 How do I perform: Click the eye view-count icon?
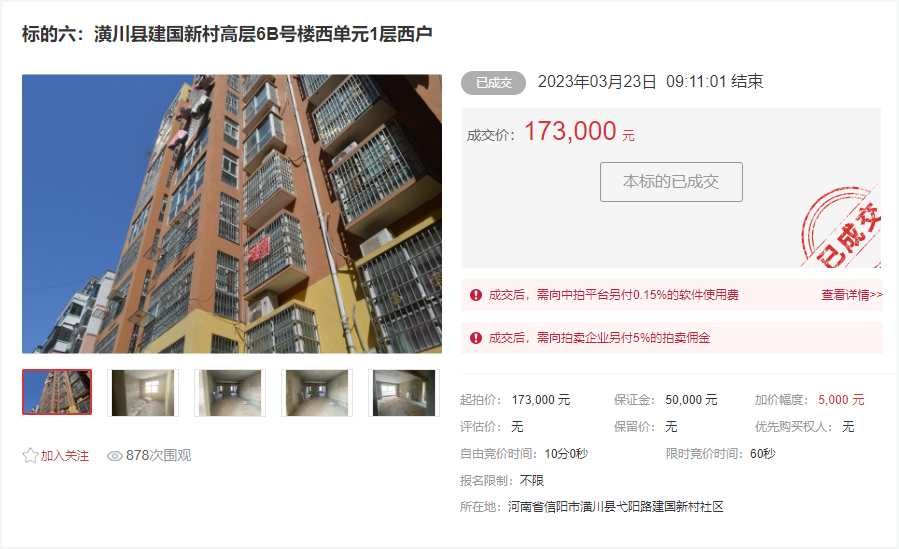(115, 456)
